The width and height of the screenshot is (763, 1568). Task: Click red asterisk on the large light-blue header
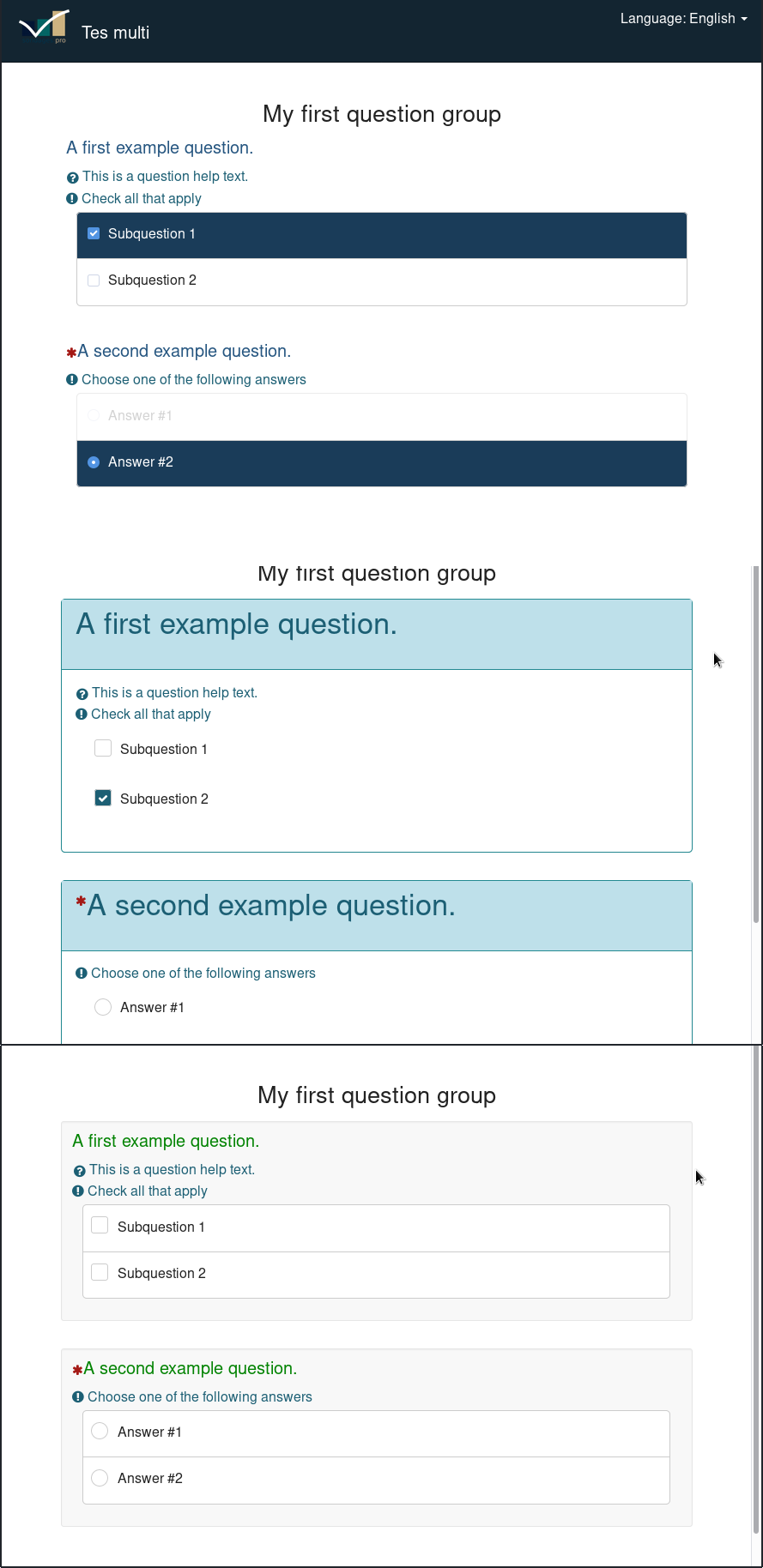coord(81,902)
